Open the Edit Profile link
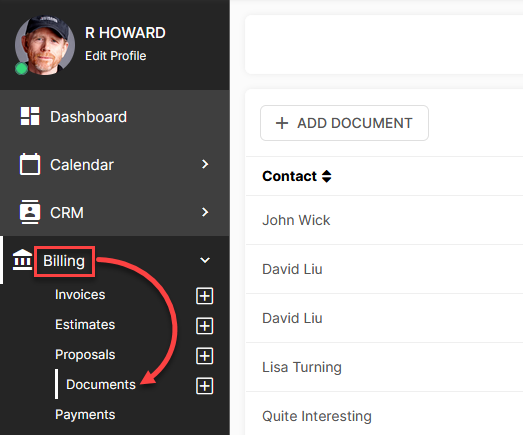The image size is (523, 435). point(115,56)
